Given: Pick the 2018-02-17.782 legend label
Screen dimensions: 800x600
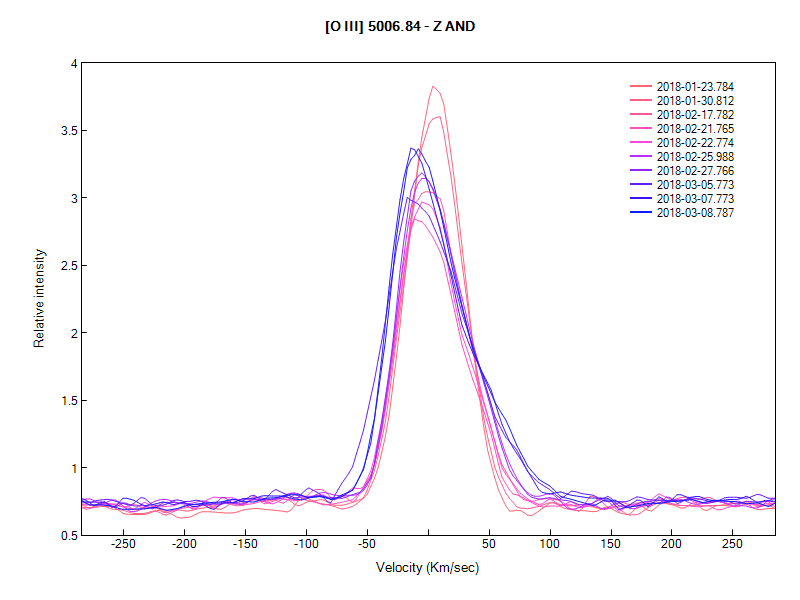Looking at the screenshot, I should point(695,115).
